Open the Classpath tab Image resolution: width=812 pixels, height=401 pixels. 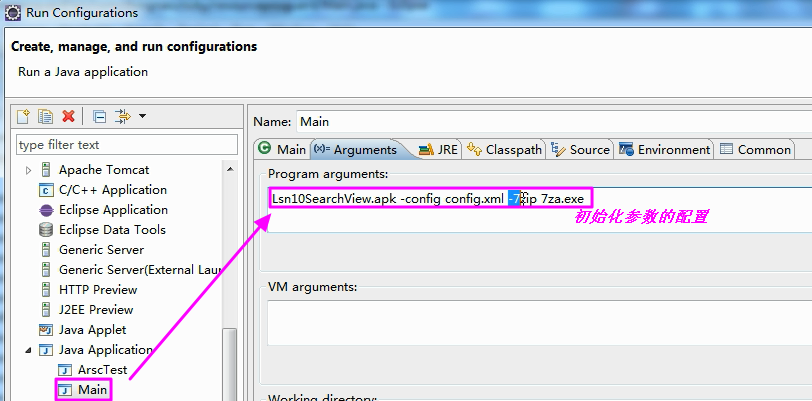(504, 149)
